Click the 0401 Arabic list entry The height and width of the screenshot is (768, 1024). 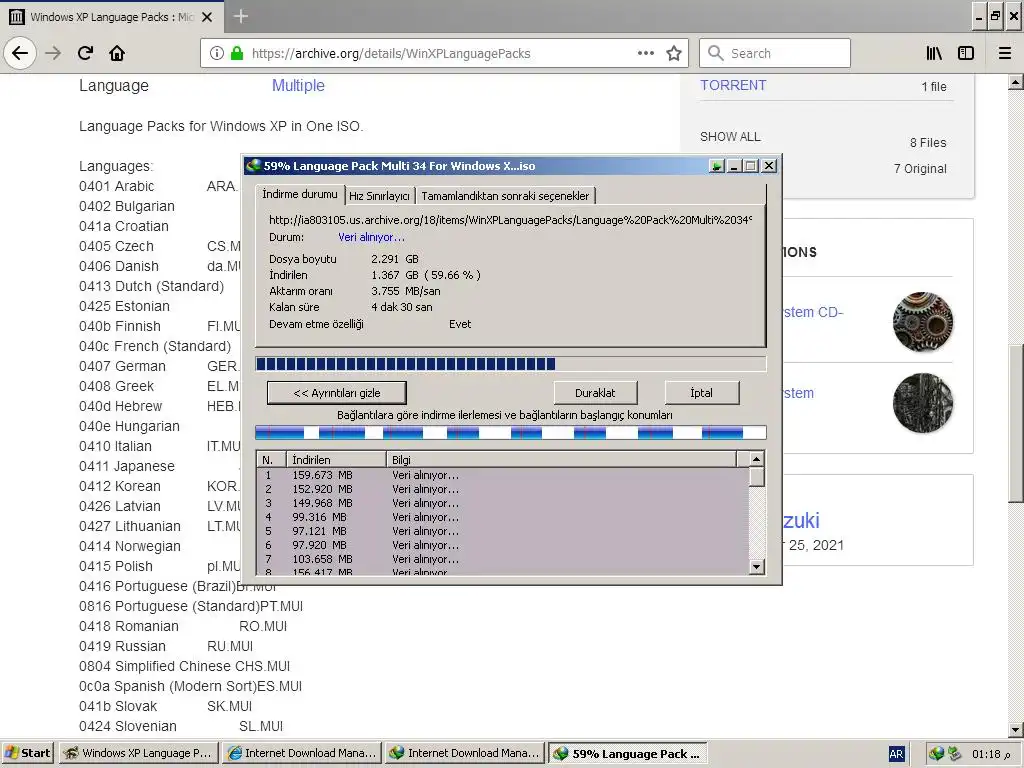(116, 186)
